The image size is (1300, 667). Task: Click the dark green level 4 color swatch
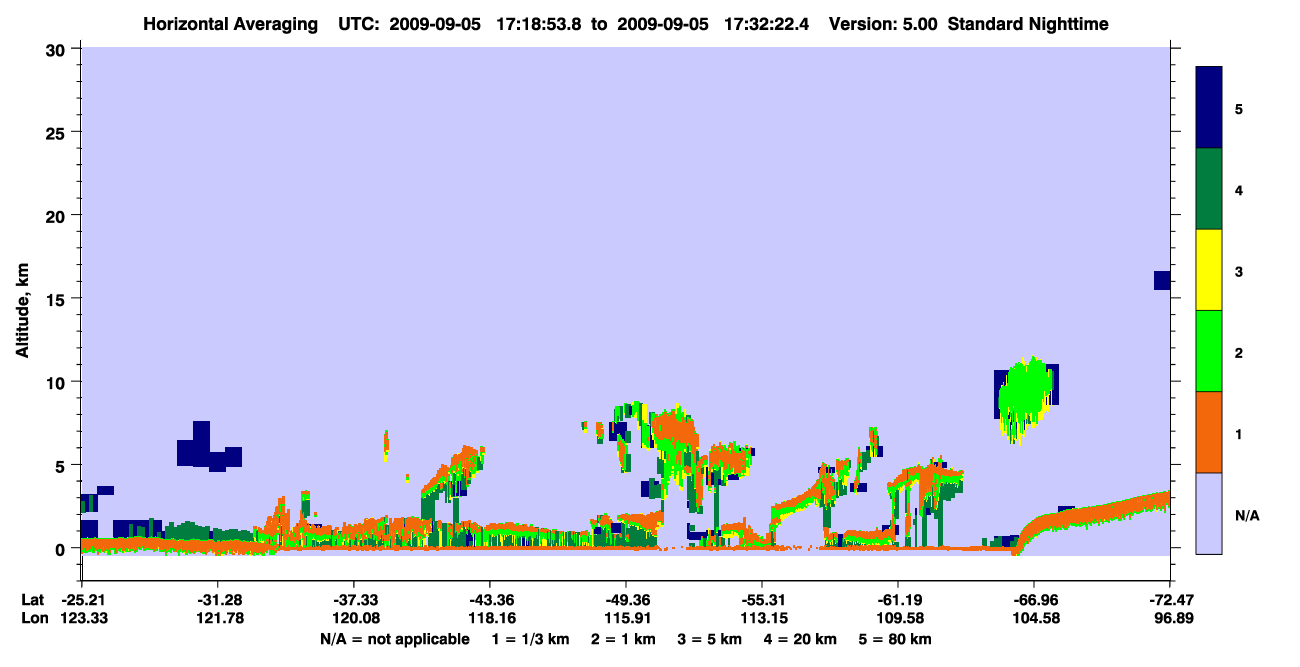[x=1209, y=189]
